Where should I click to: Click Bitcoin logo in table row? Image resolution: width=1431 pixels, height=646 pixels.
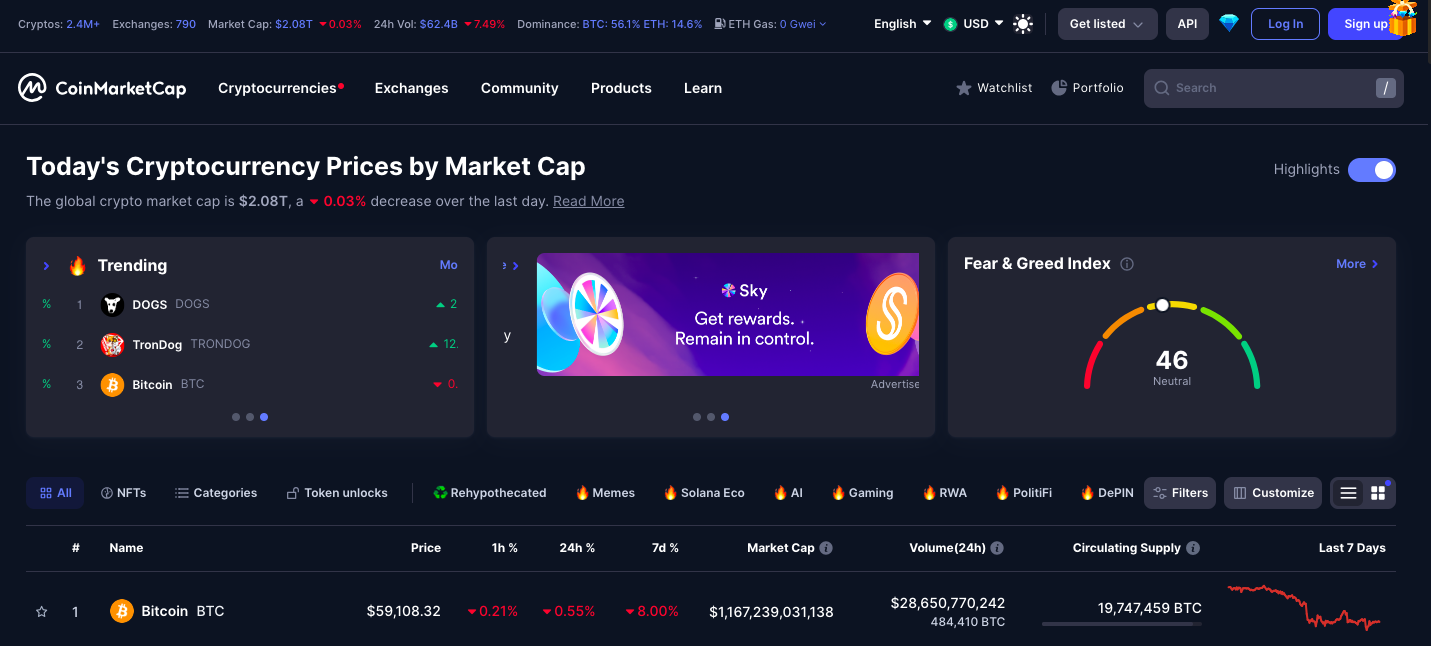click(122, 611)
